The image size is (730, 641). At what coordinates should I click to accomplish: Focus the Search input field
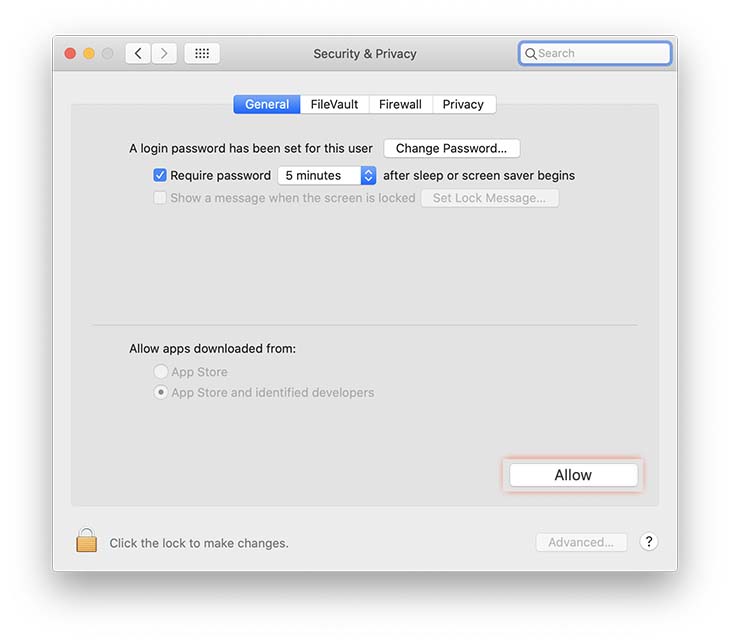point(595,54)
